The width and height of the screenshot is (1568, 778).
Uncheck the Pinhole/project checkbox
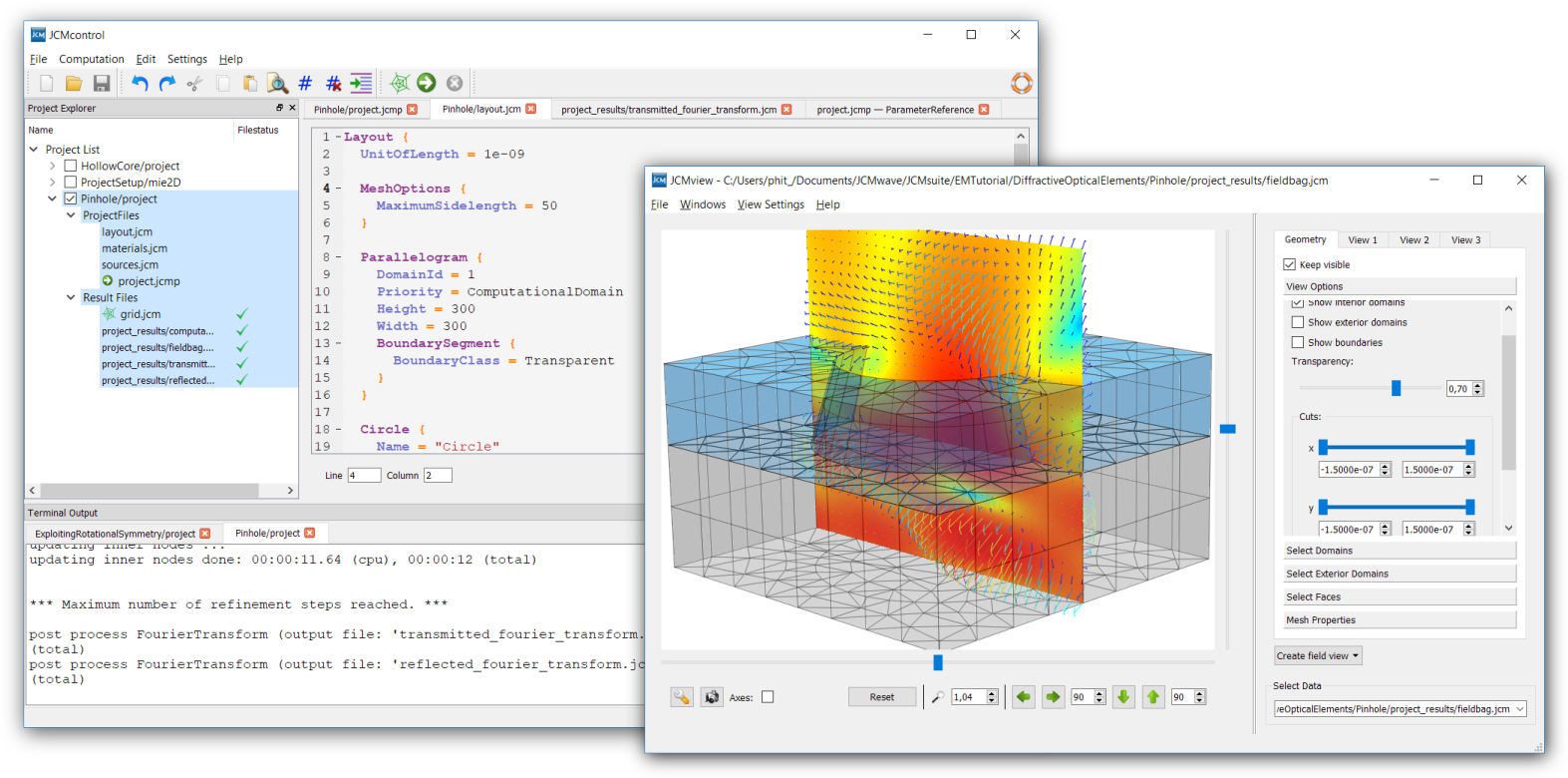tap(71, 198)
